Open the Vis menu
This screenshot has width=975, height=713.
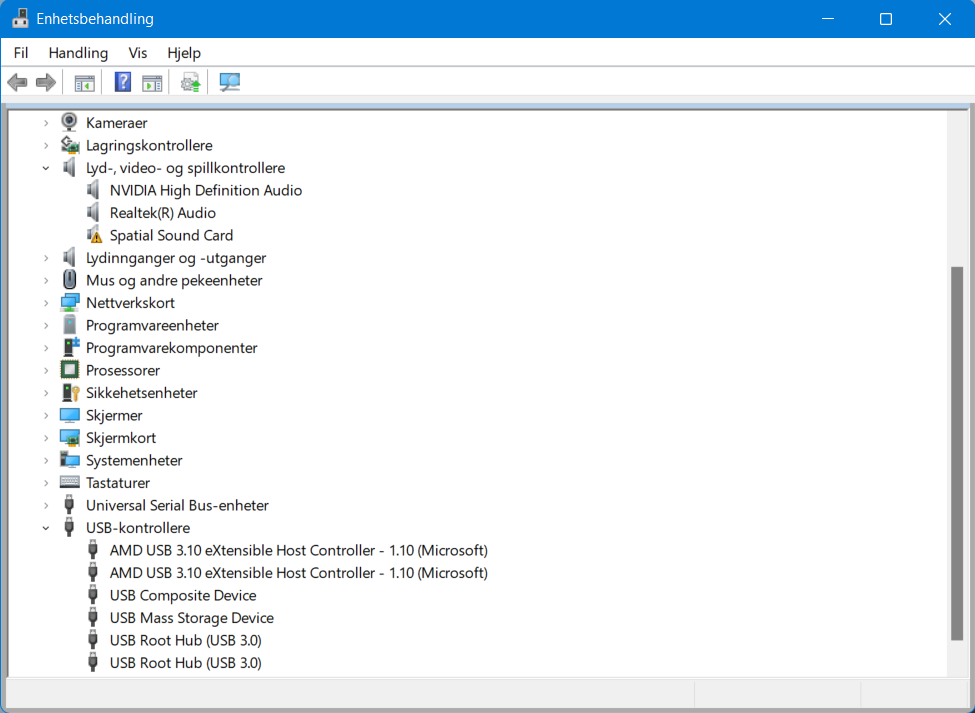[x=137, y=52]
